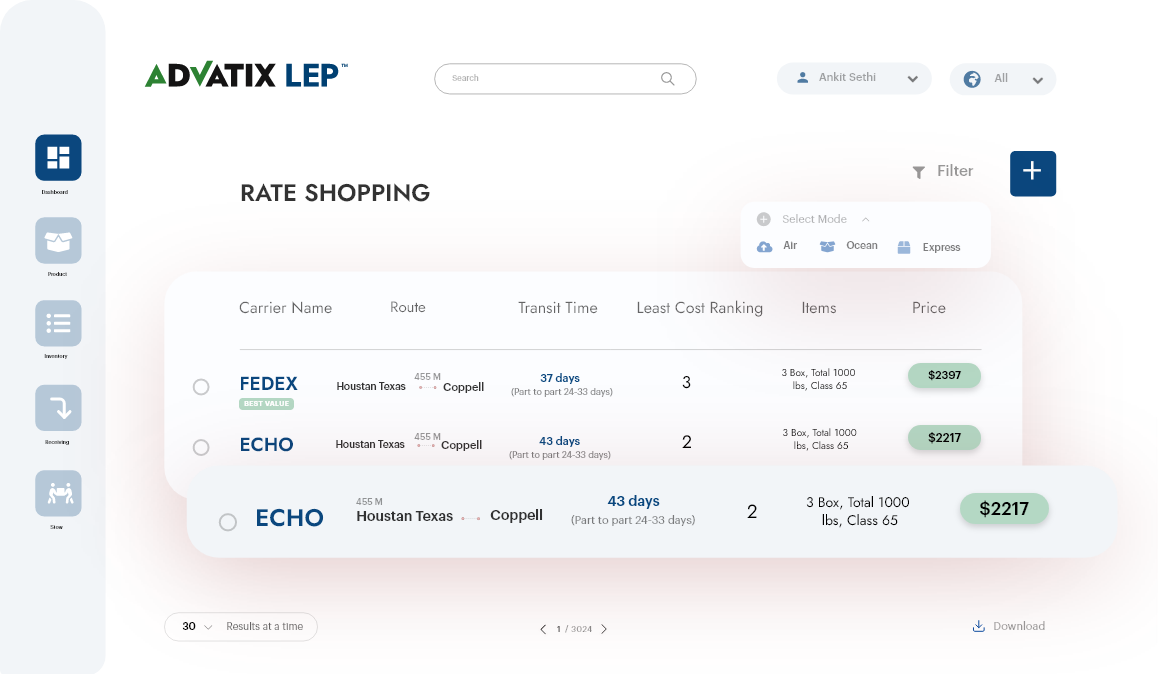1158x674 pixels.
Task: Click the FEDEX least cost ranking 3
Action: click(x=687, y=382)
